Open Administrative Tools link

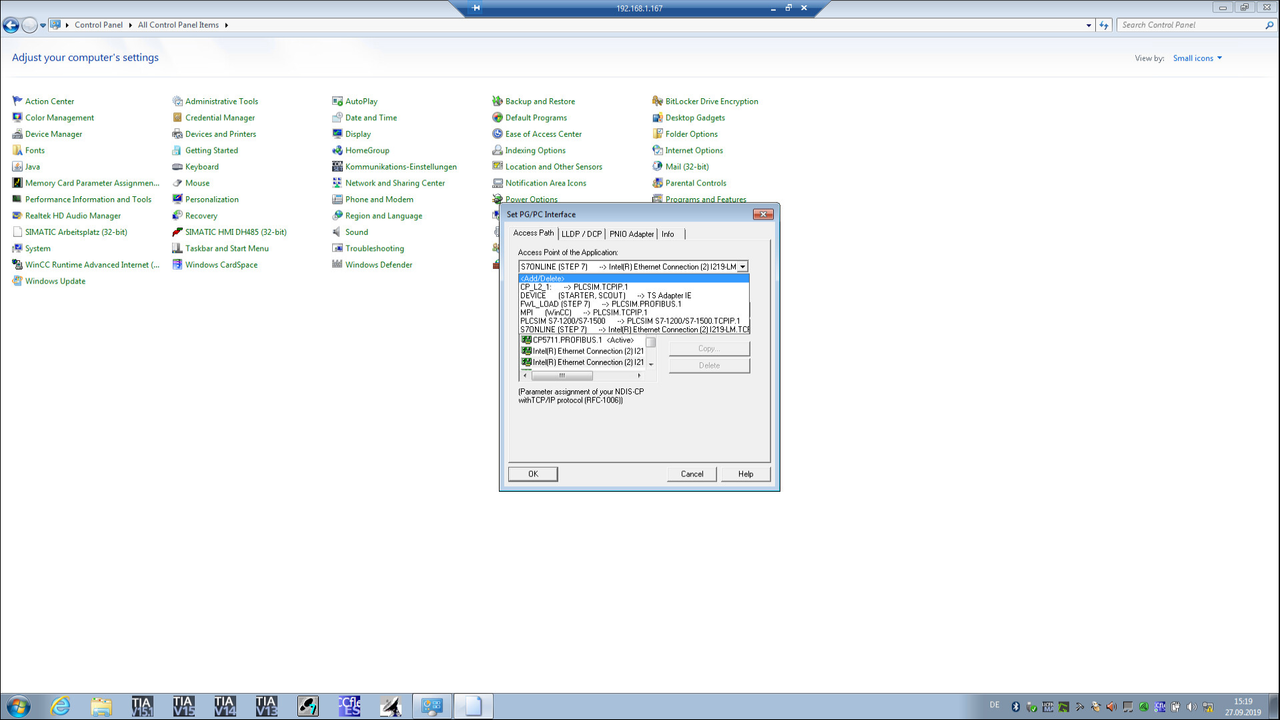coord(215,101)
